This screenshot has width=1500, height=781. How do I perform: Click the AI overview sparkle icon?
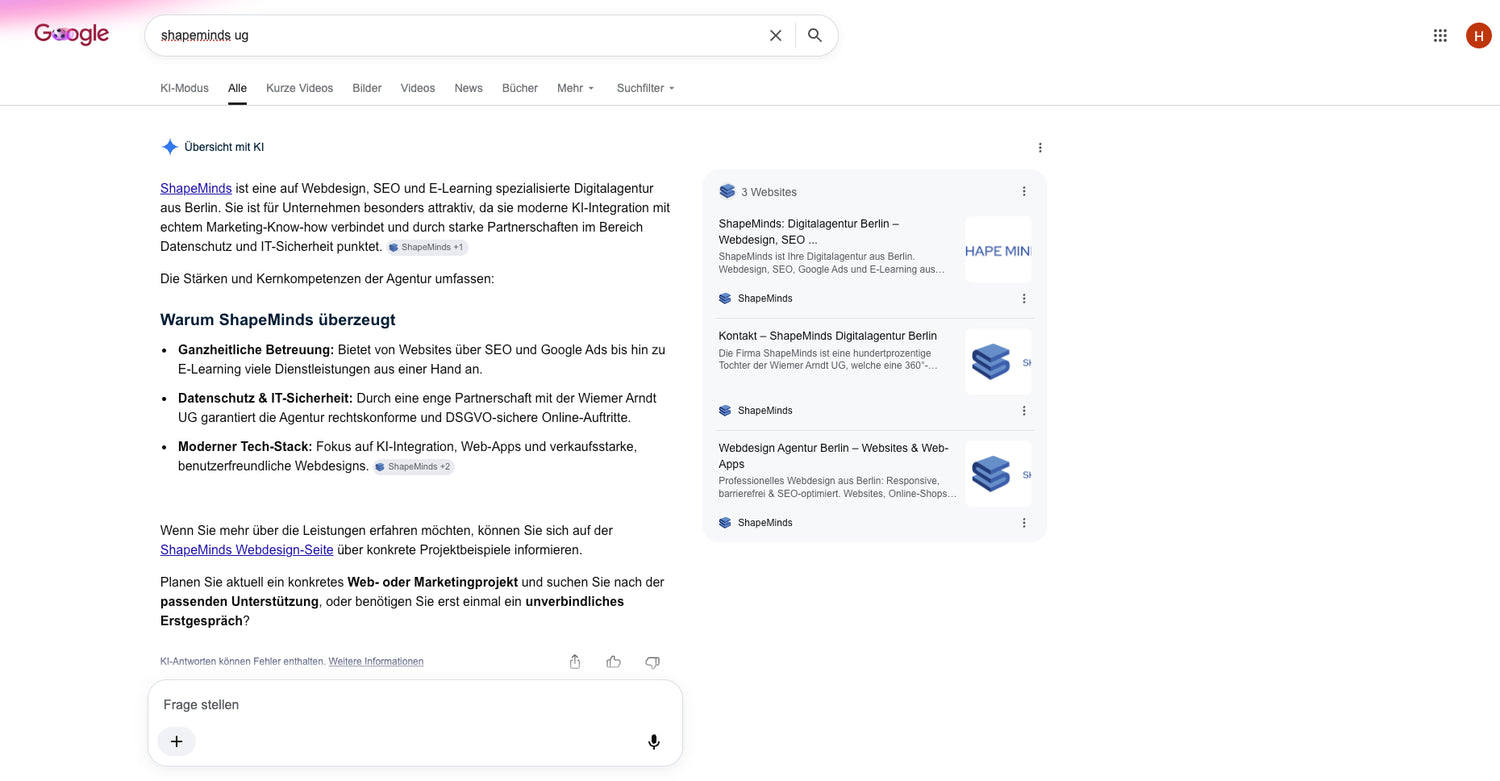pos(170,147)
